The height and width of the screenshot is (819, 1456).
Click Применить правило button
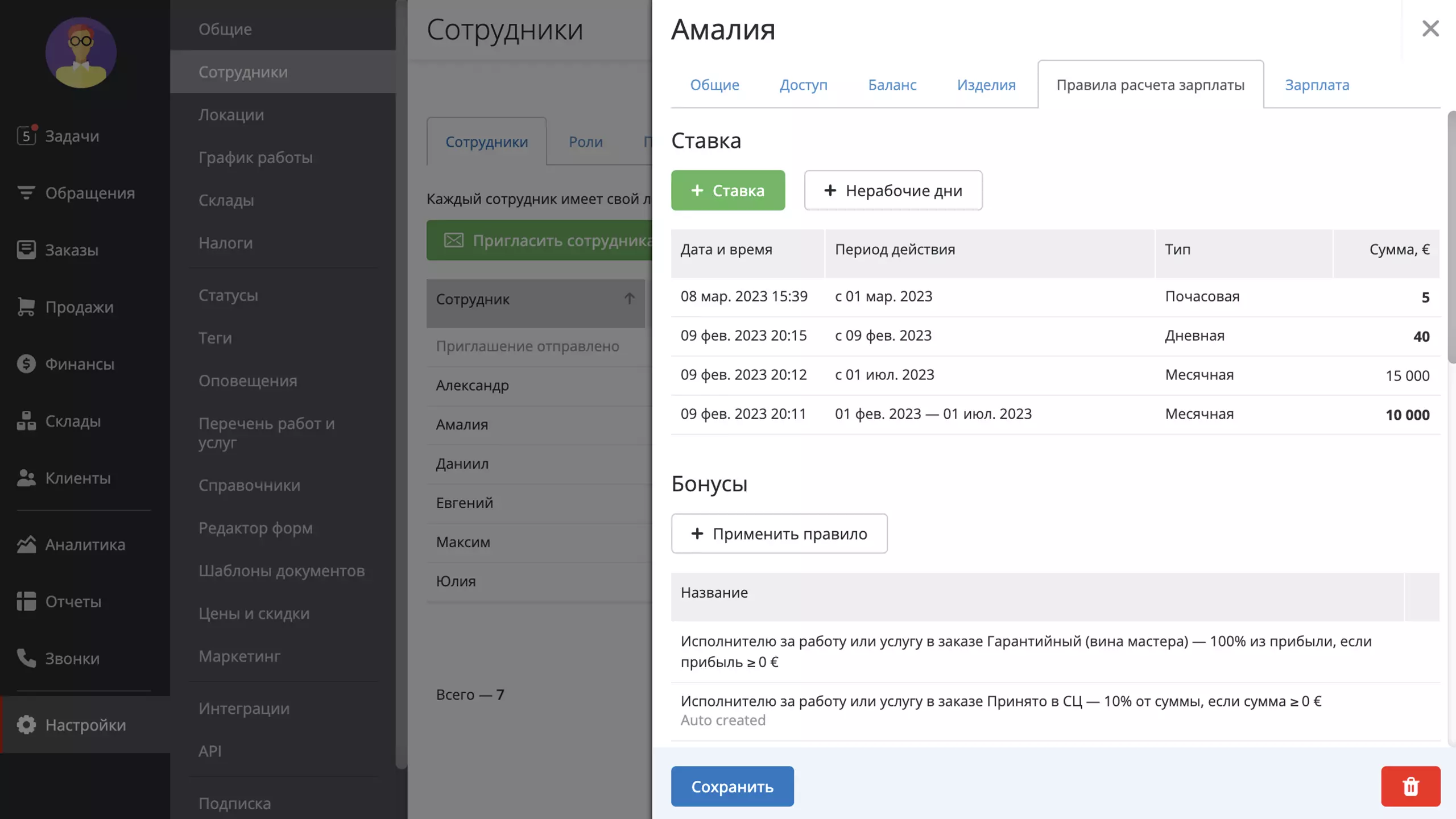pos(779,533)
